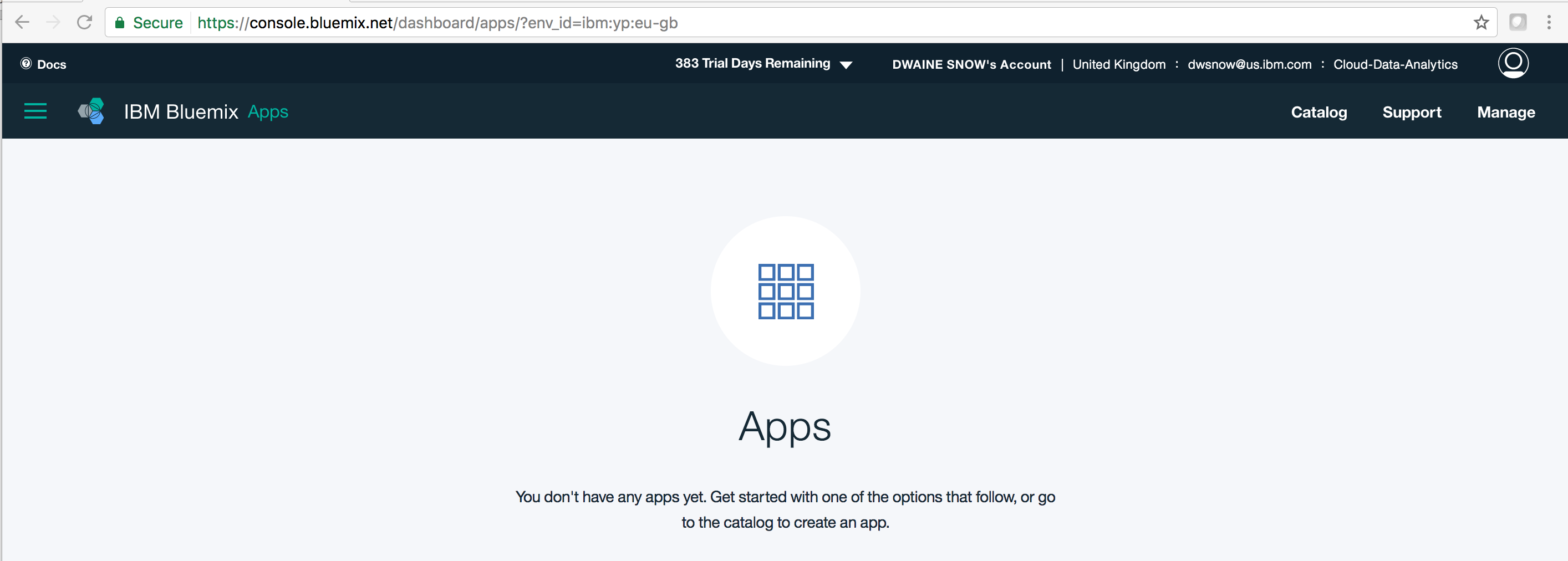
Task: Click the Docs link
Action: [52, 64]
